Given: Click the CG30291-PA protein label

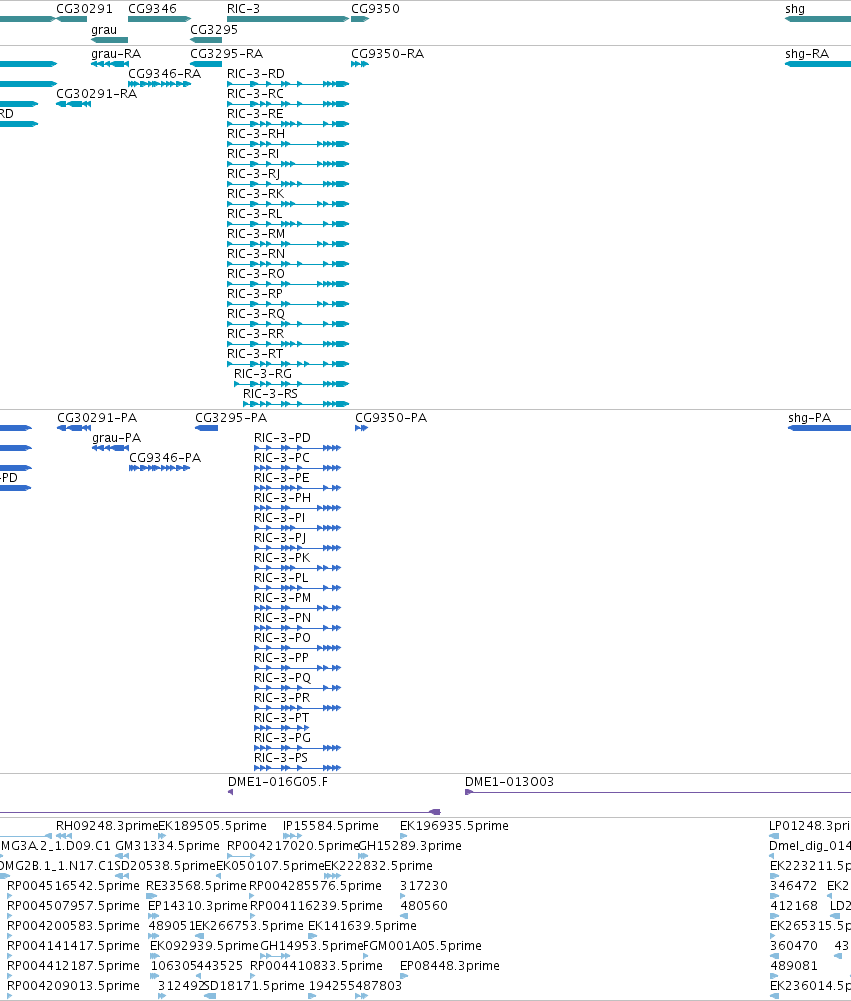Looking at the screenshot, I should (x=97, y=418).
